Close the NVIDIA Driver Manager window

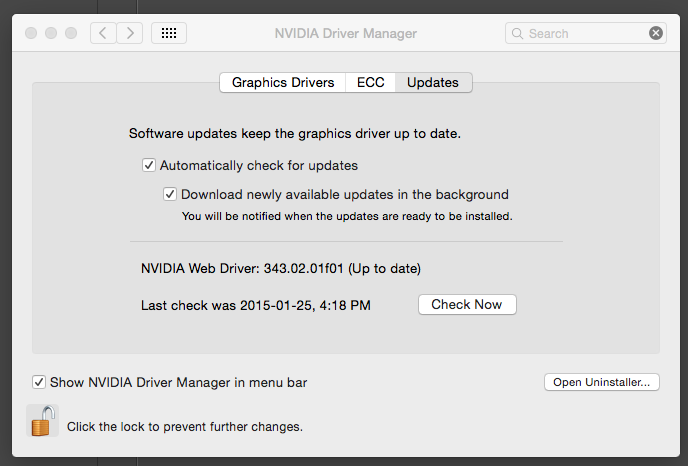click(x=31, y=33)
